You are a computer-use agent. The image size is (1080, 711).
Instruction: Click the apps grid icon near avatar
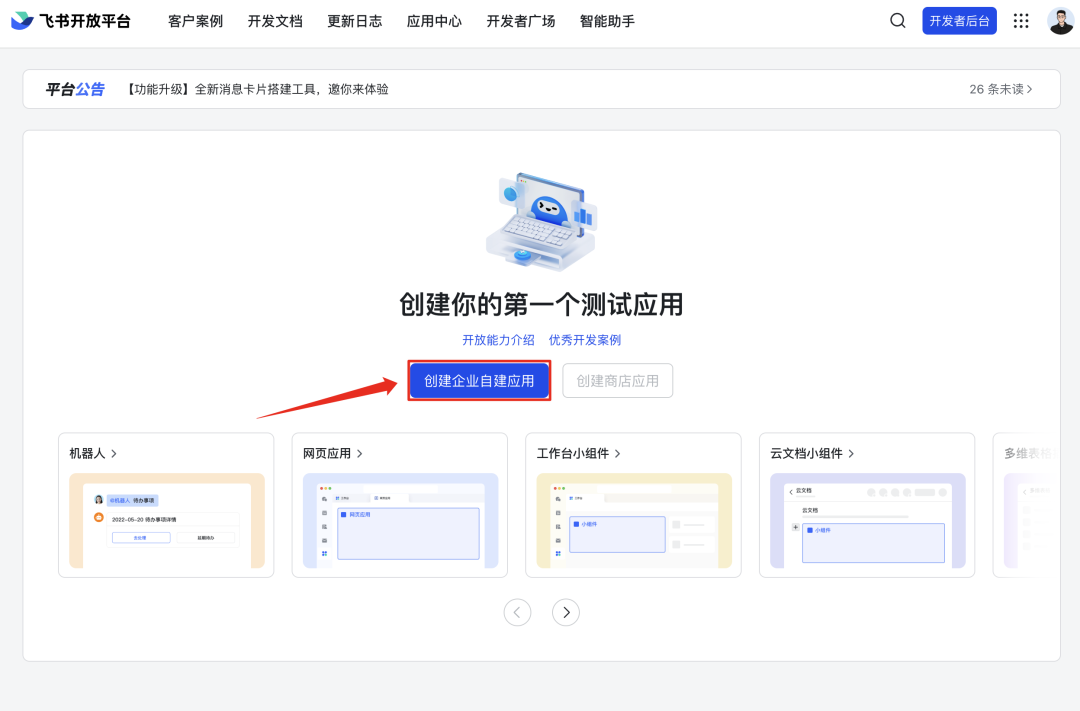[1021, 20]
